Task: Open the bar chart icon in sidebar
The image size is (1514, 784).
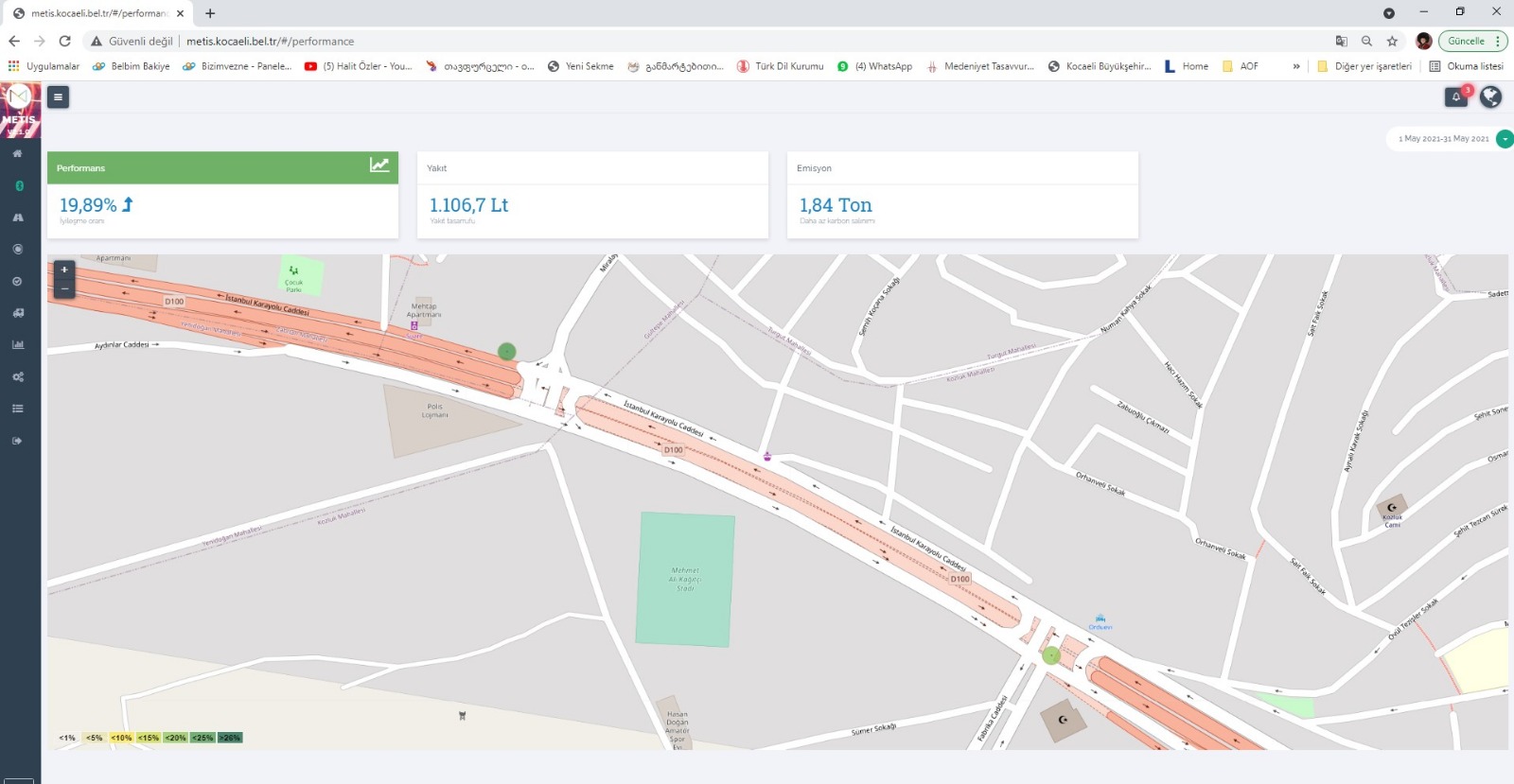Action: pyautogui.click(x=17, y=345)
